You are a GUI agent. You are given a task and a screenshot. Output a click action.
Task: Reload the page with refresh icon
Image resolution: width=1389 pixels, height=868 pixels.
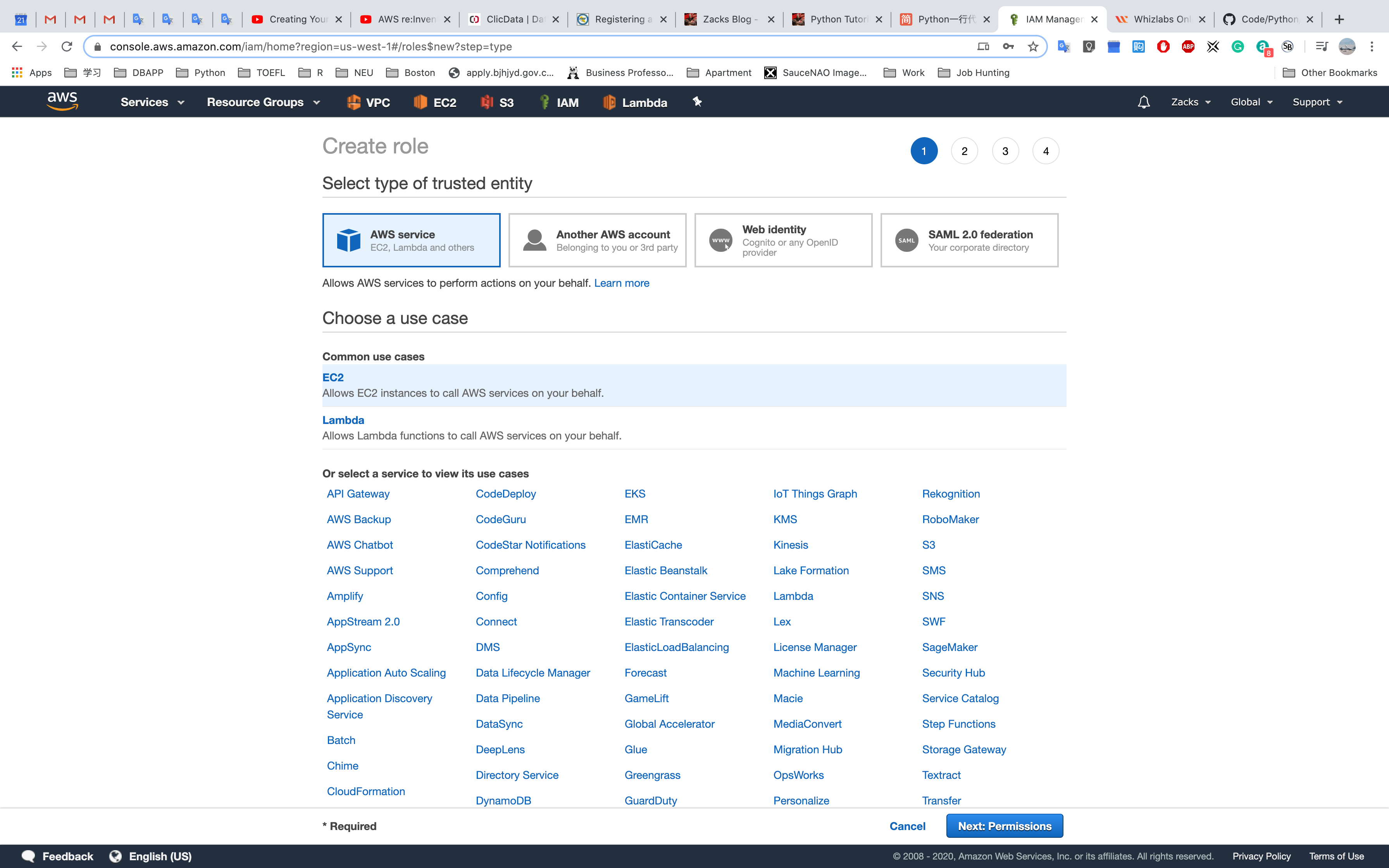coord(67,46)
